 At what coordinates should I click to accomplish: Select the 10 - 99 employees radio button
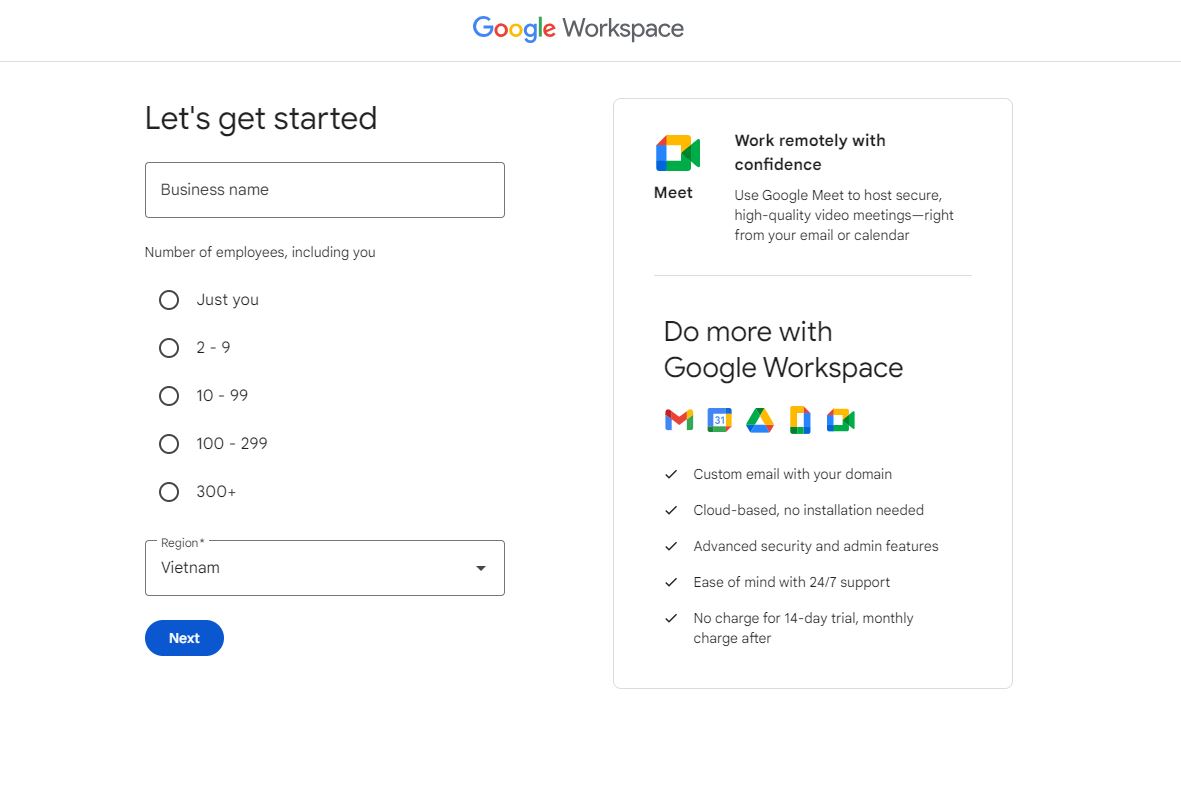(169, 396)
